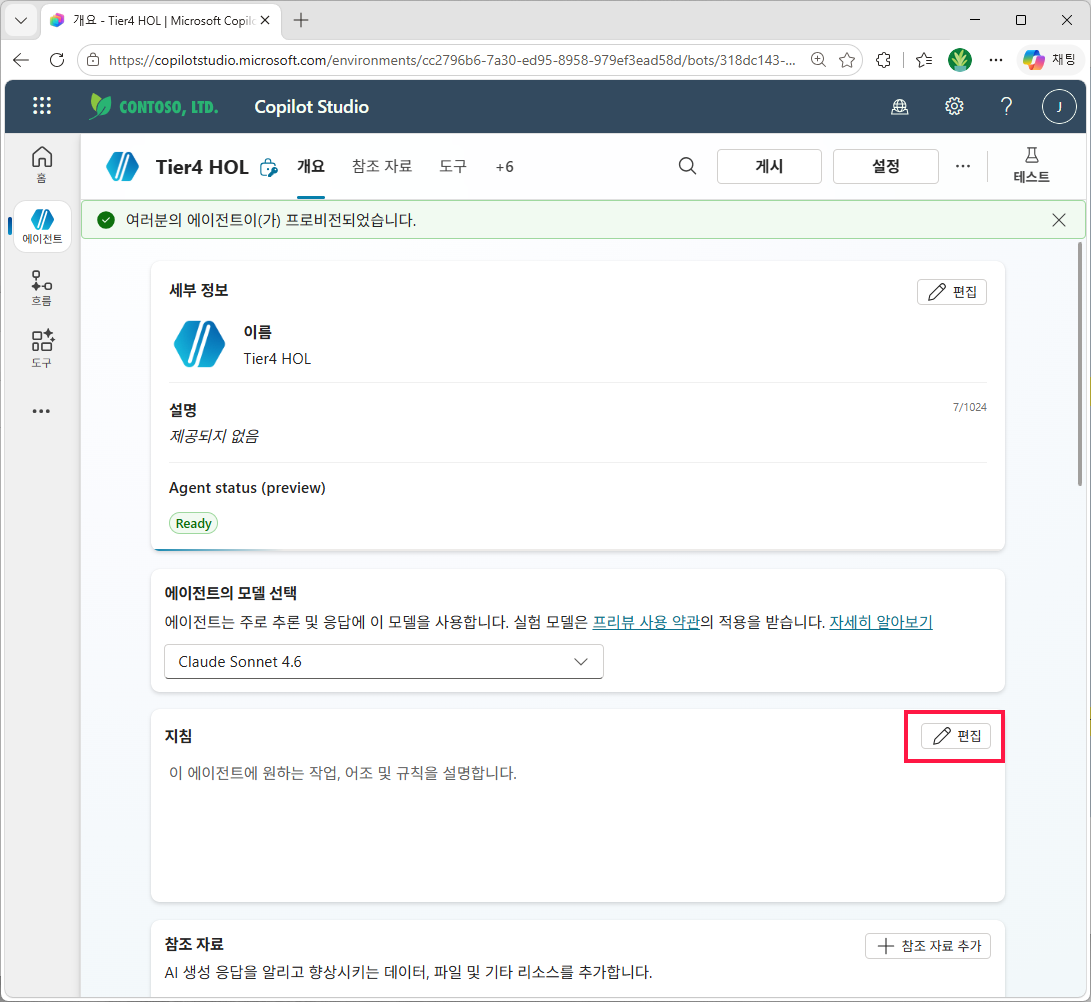Edit the 지침 instructions section
Screen dimensions: 1091x1002
955,736
